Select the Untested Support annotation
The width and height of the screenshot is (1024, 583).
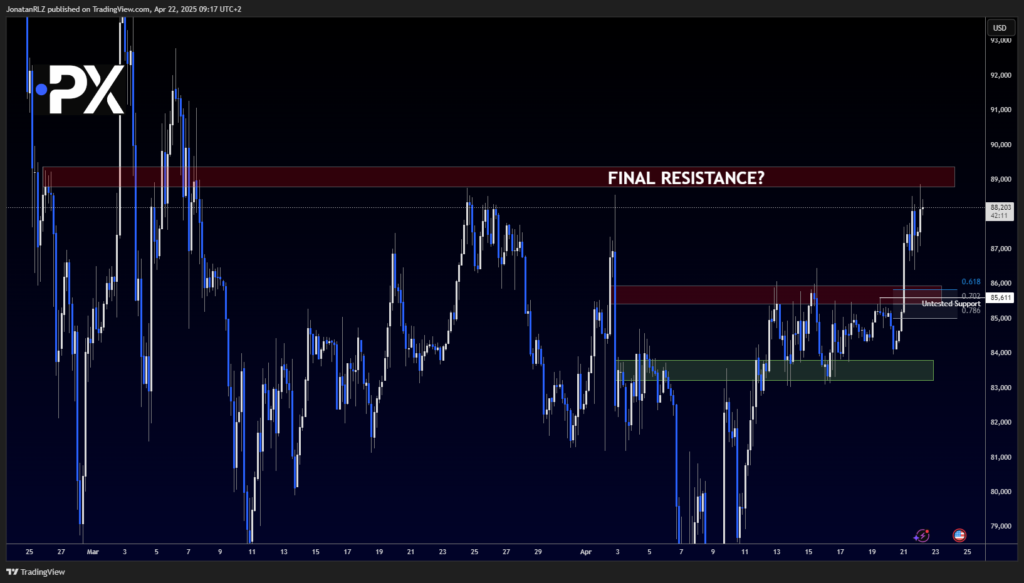click(951, 304)
